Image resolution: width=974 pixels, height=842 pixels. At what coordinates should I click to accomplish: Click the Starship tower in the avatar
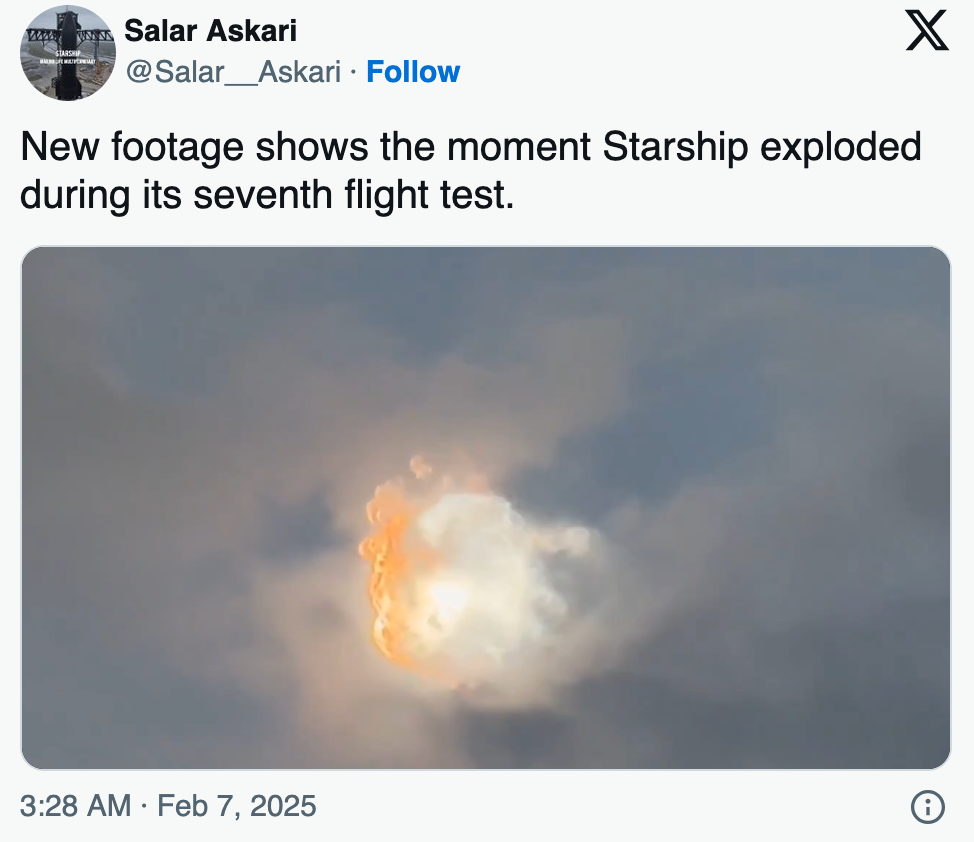click(66, 55)
